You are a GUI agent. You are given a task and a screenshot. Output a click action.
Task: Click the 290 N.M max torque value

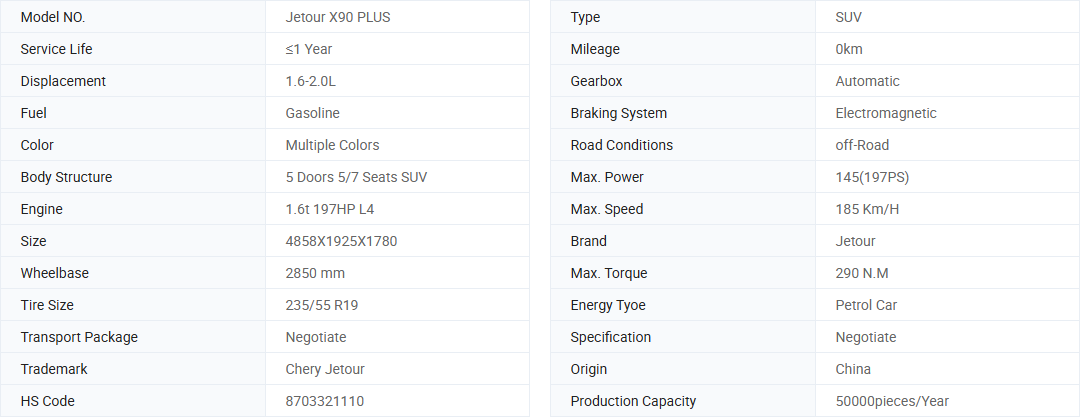coord(862,273)
